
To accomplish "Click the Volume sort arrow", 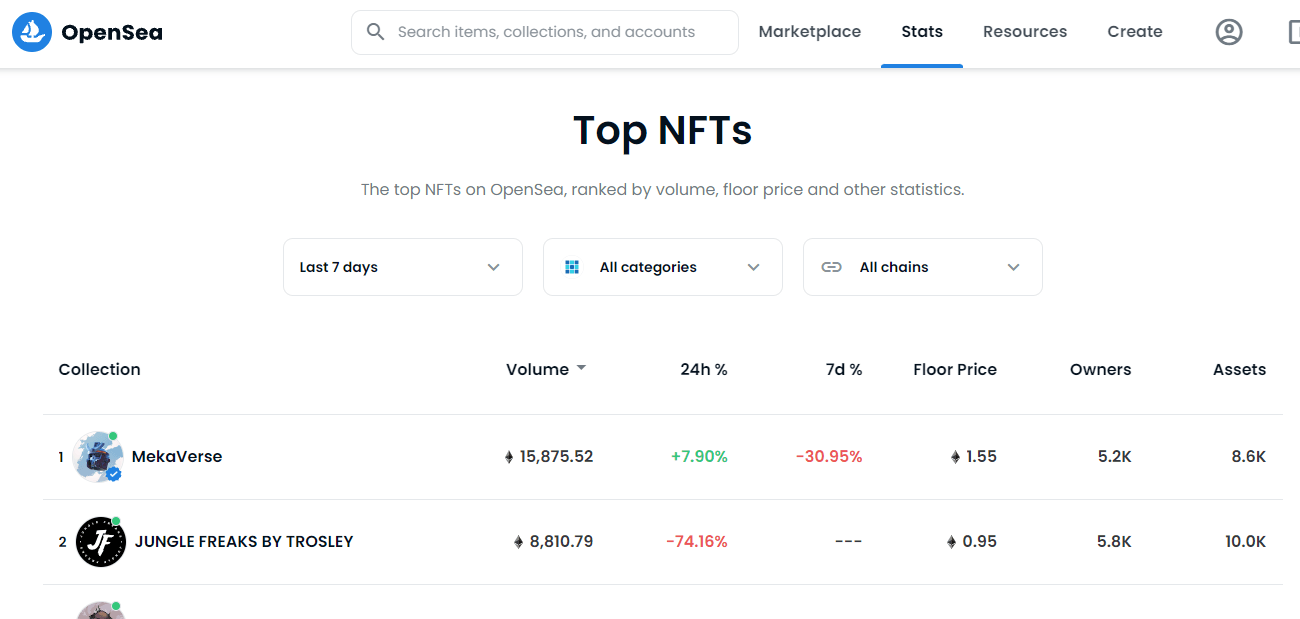I will tap(581, 368).
